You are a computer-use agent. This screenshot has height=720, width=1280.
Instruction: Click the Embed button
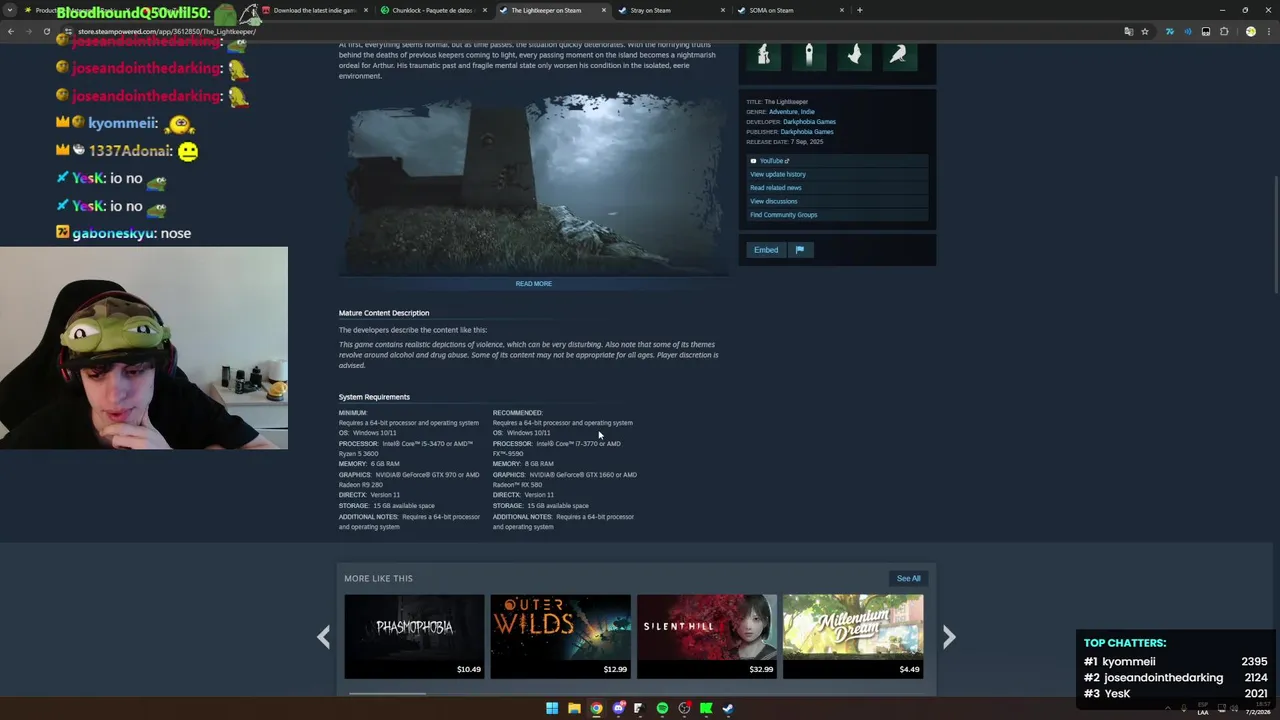tap(766, 250)
